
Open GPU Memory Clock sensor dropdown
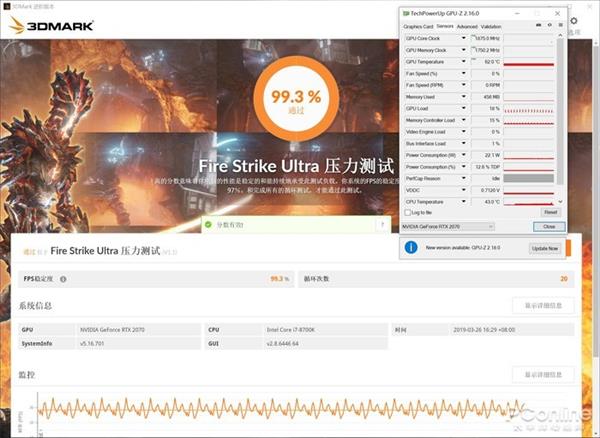coord(463,50)
